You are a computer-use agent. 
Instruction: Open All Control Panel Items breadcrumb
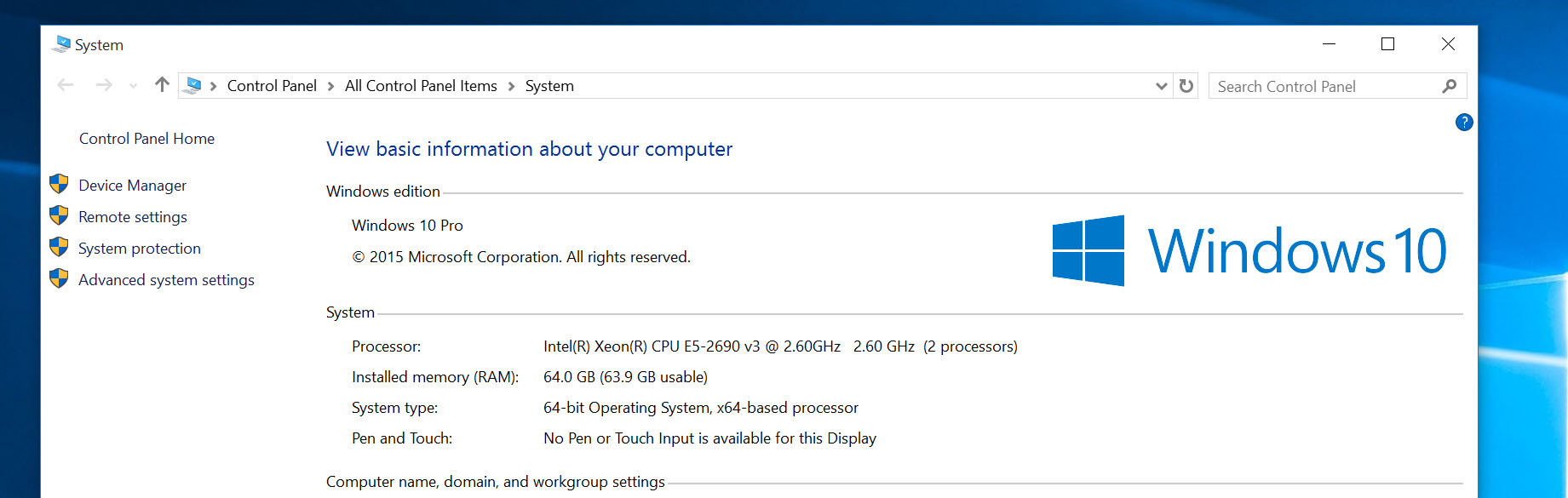[x=421, y=86]
